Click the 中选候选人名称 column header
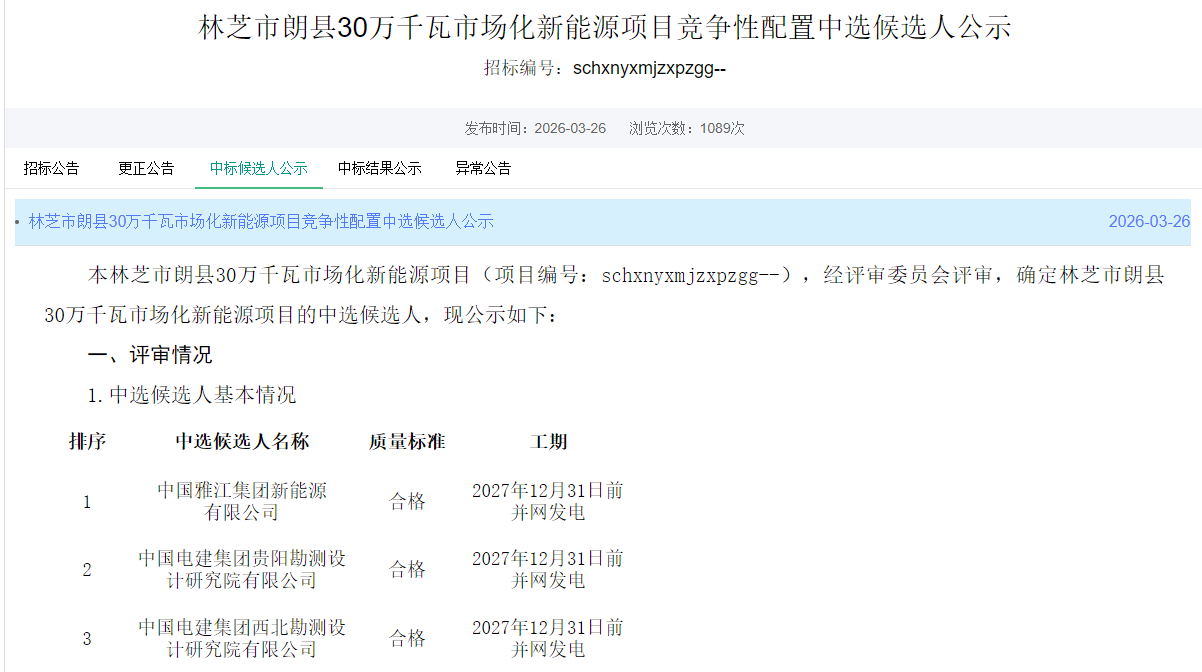This screenshot has width=1202, height=672. (242, 441)
